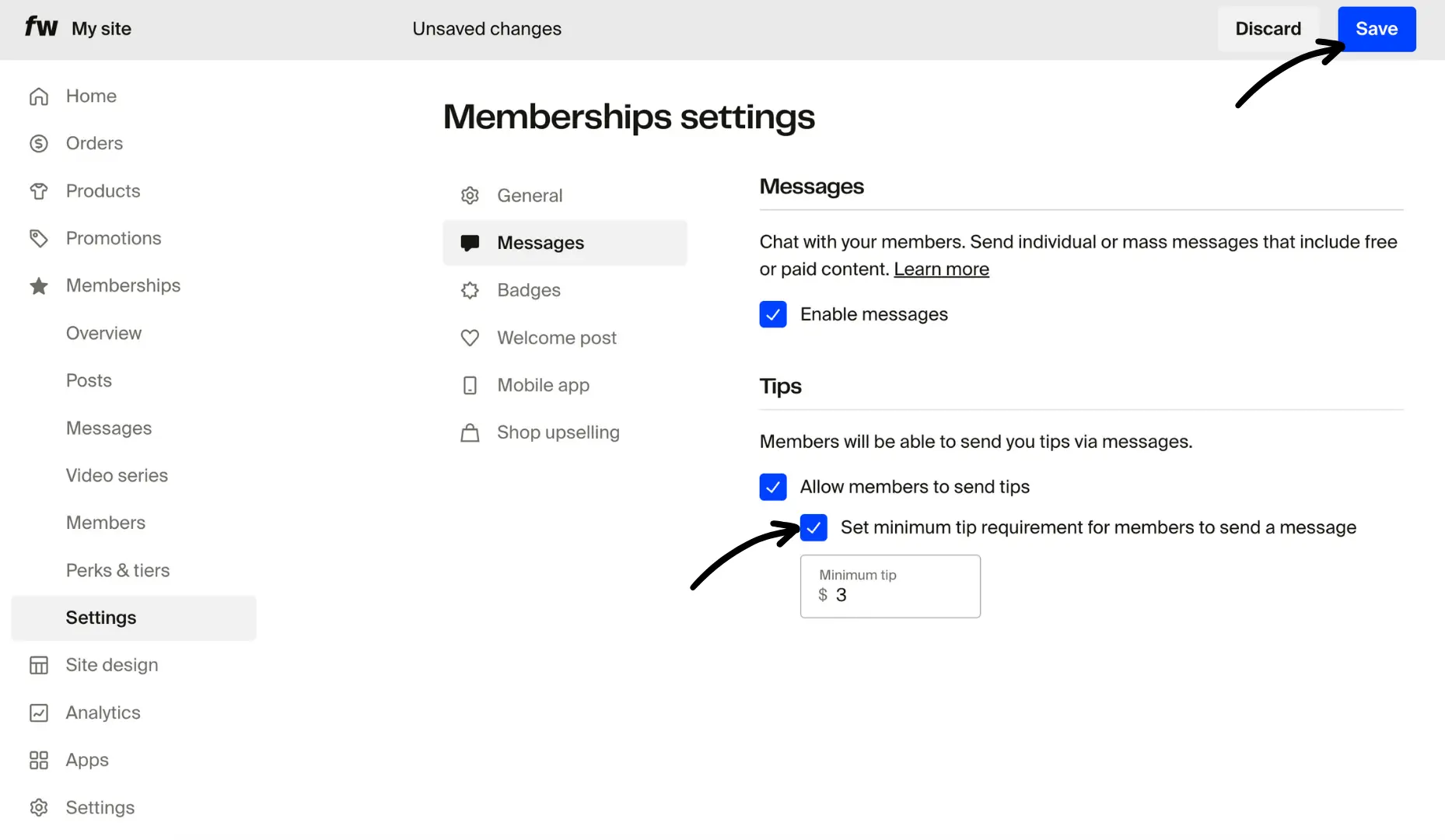Select the Orders coin icon
Viewport: 1445px width, 840px height.
tap(39, 143)
